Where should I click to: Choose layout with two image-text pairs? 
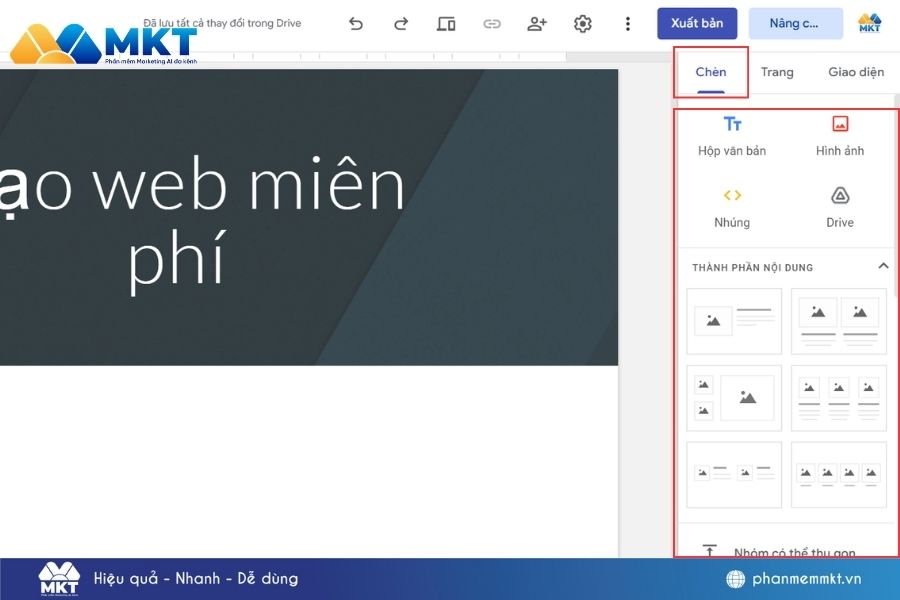pyautogui.click(x=734, y=474)
